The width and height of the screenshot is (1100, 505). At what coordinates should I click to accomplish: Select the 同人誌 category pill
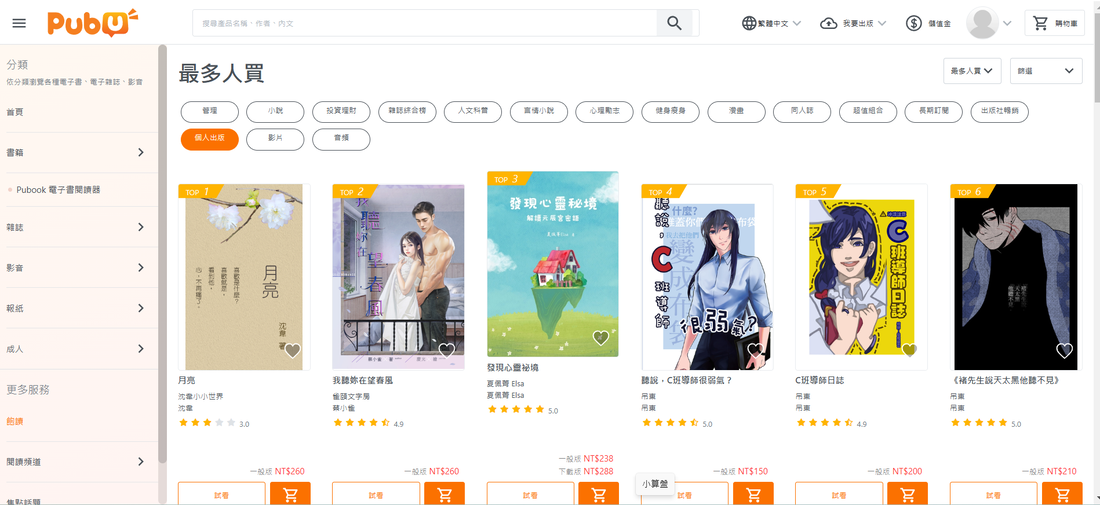click(x=802, y=112)
